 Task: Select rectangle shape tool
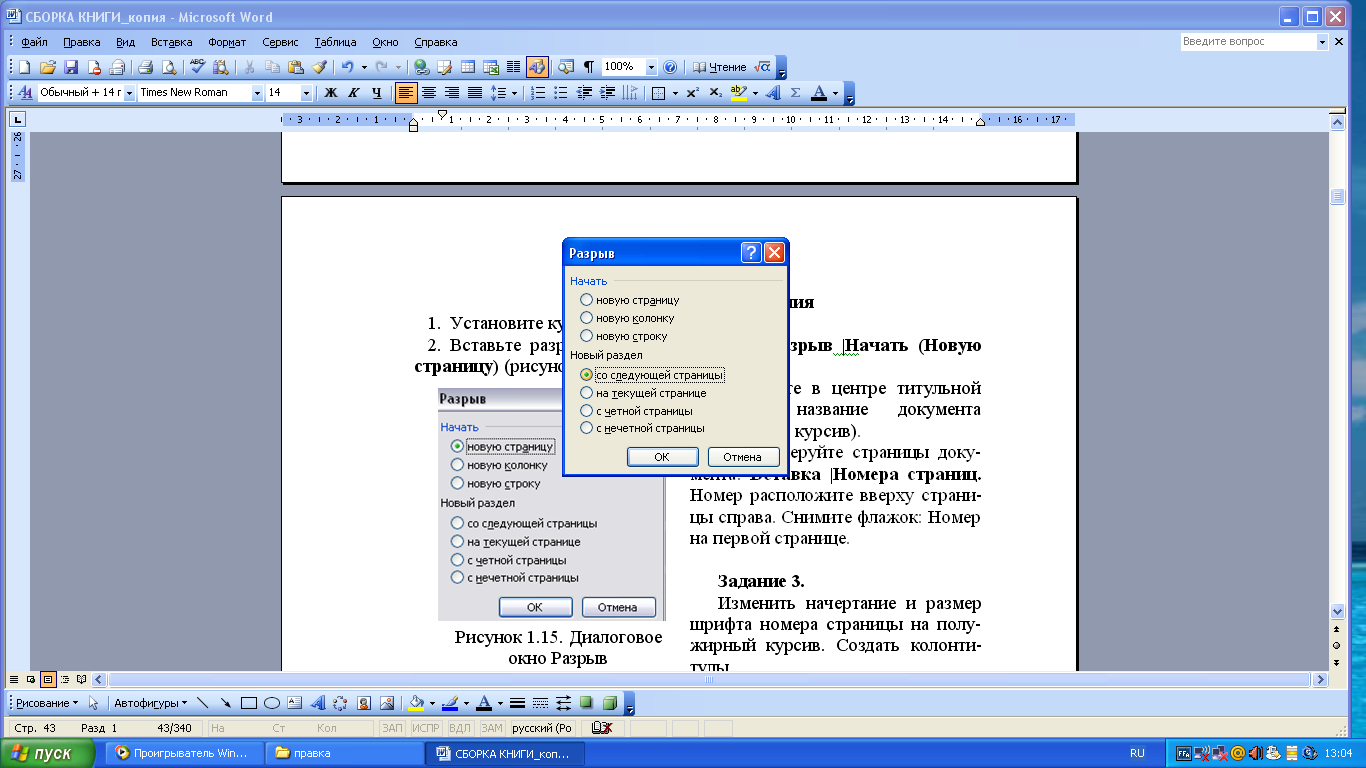(250, 703)
